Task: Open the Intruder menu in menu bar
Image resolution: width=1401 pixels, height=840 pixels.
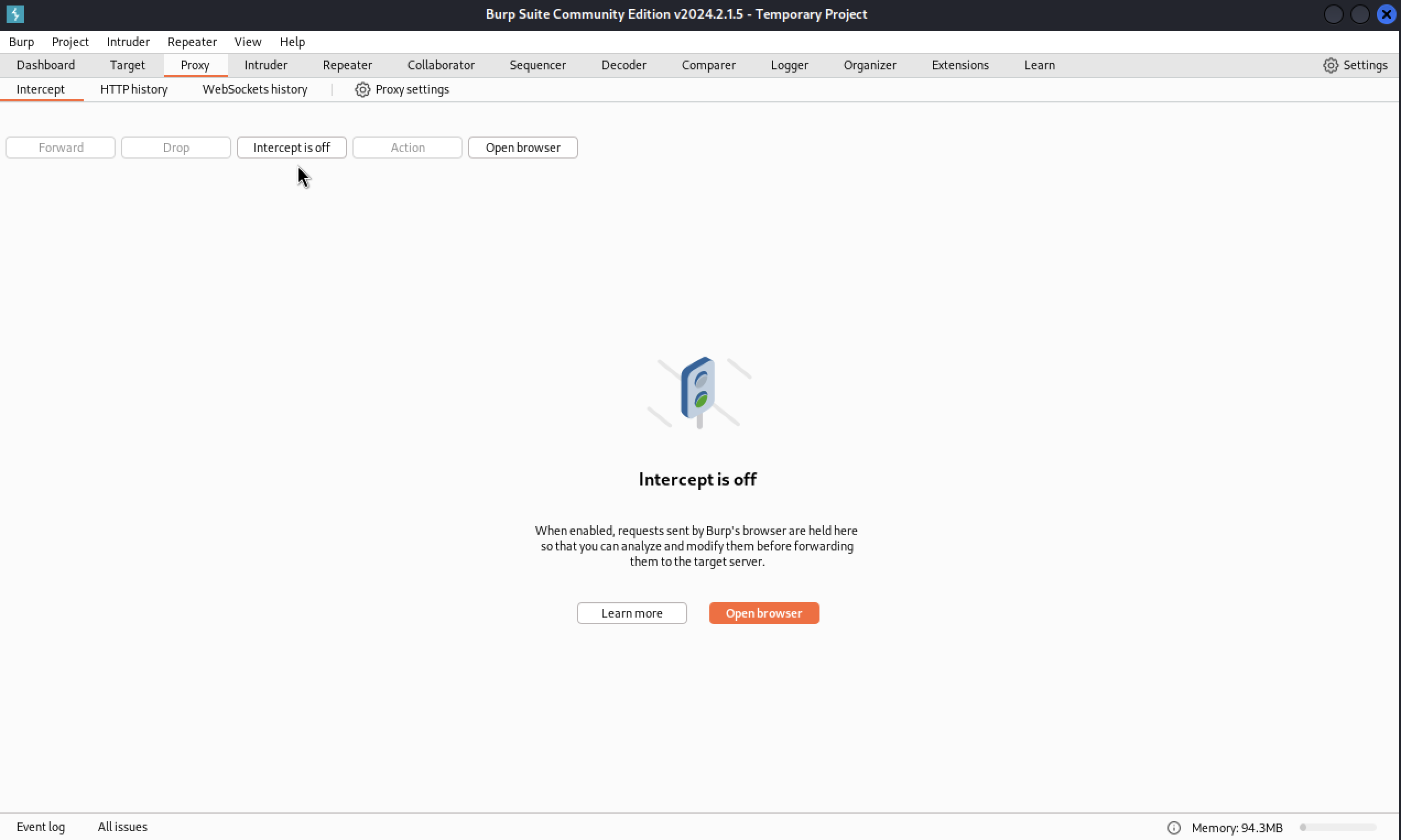Action: [x=128, y=42]
